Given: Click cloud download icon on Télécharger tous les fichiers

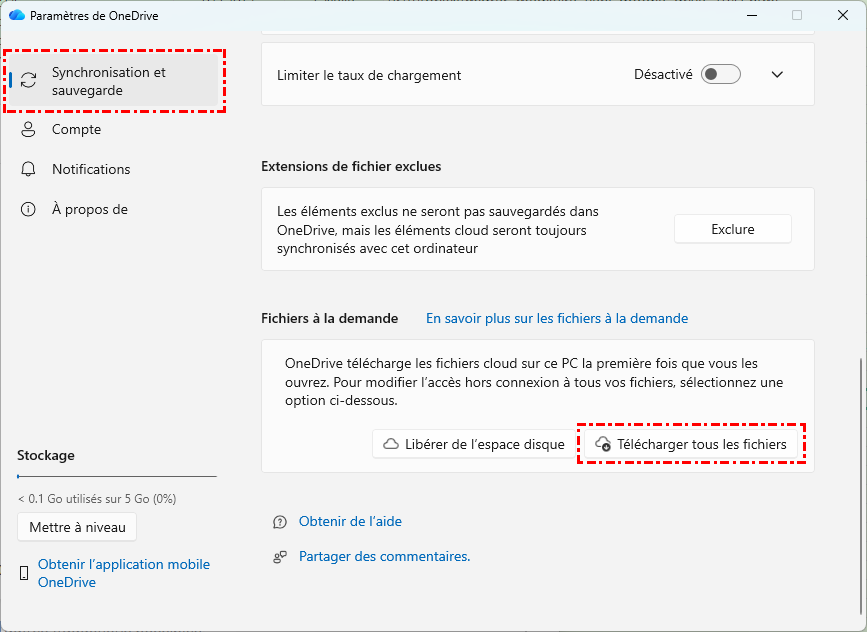Looking at the screenshot, I should tap(603, 444).
